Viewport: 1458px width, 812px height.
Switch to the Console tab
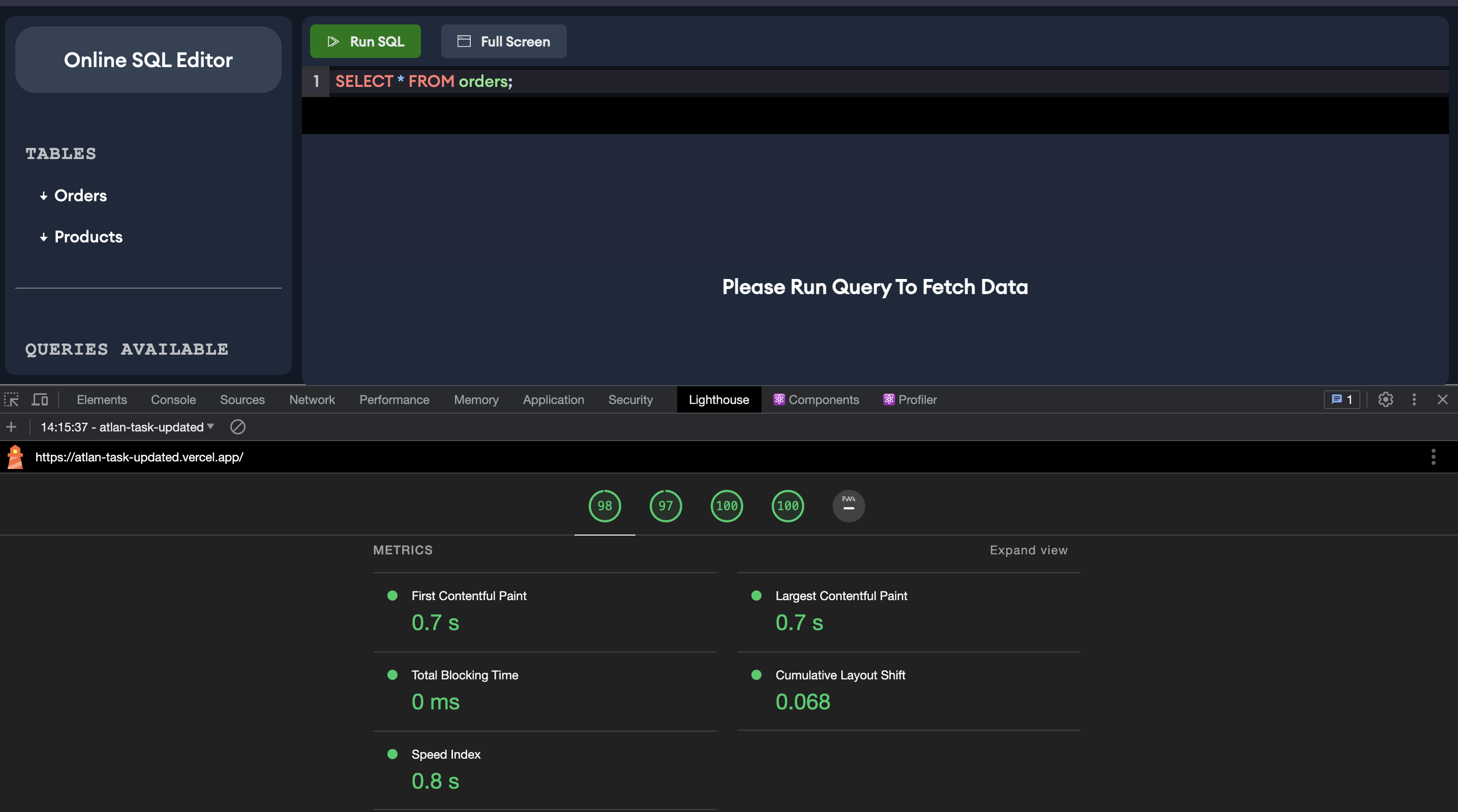[x=173, y=399]
